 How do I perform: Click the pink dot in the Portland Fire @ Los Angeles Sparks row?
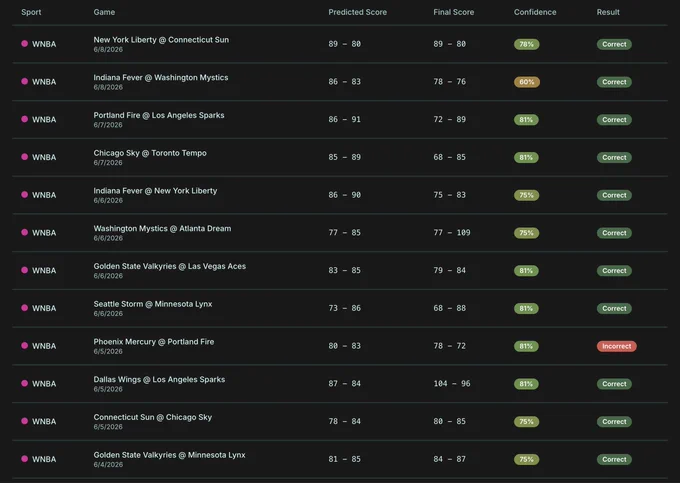click(25, 119)
